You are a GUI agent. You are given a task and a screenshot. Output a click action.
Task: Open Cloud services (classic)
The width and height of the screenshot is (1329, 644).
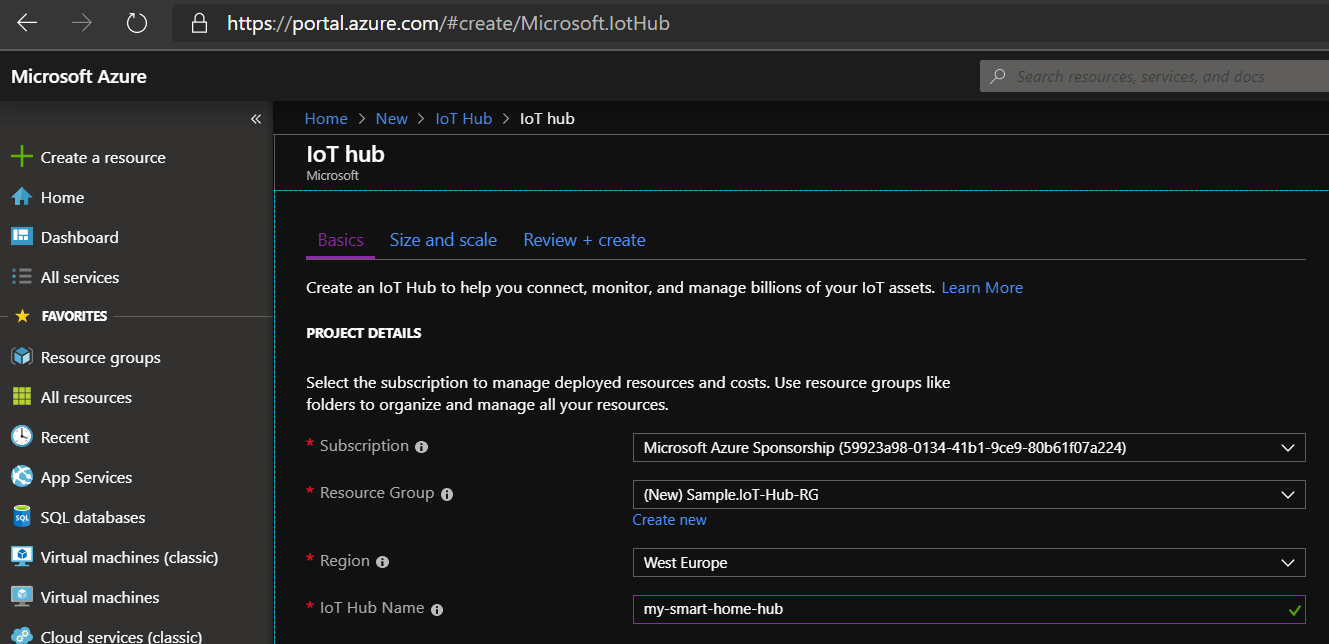point(108,634)
